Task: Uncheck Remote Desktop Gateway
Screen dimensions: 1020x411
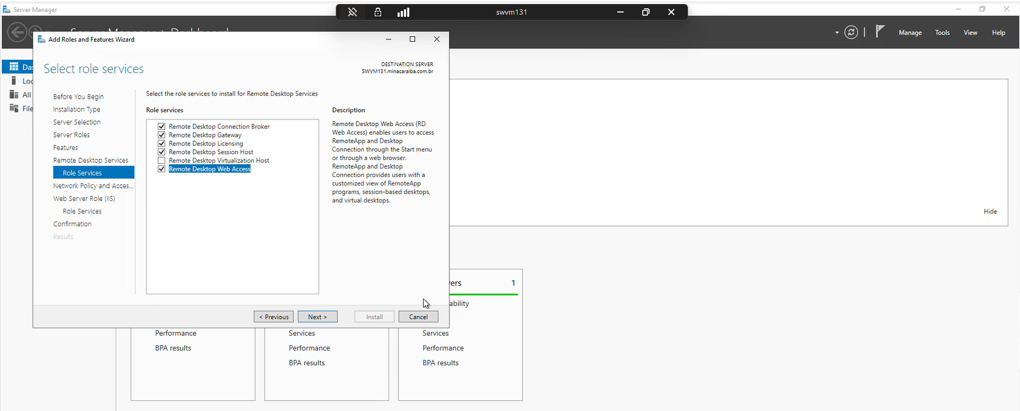Action: tap(161, 135)
